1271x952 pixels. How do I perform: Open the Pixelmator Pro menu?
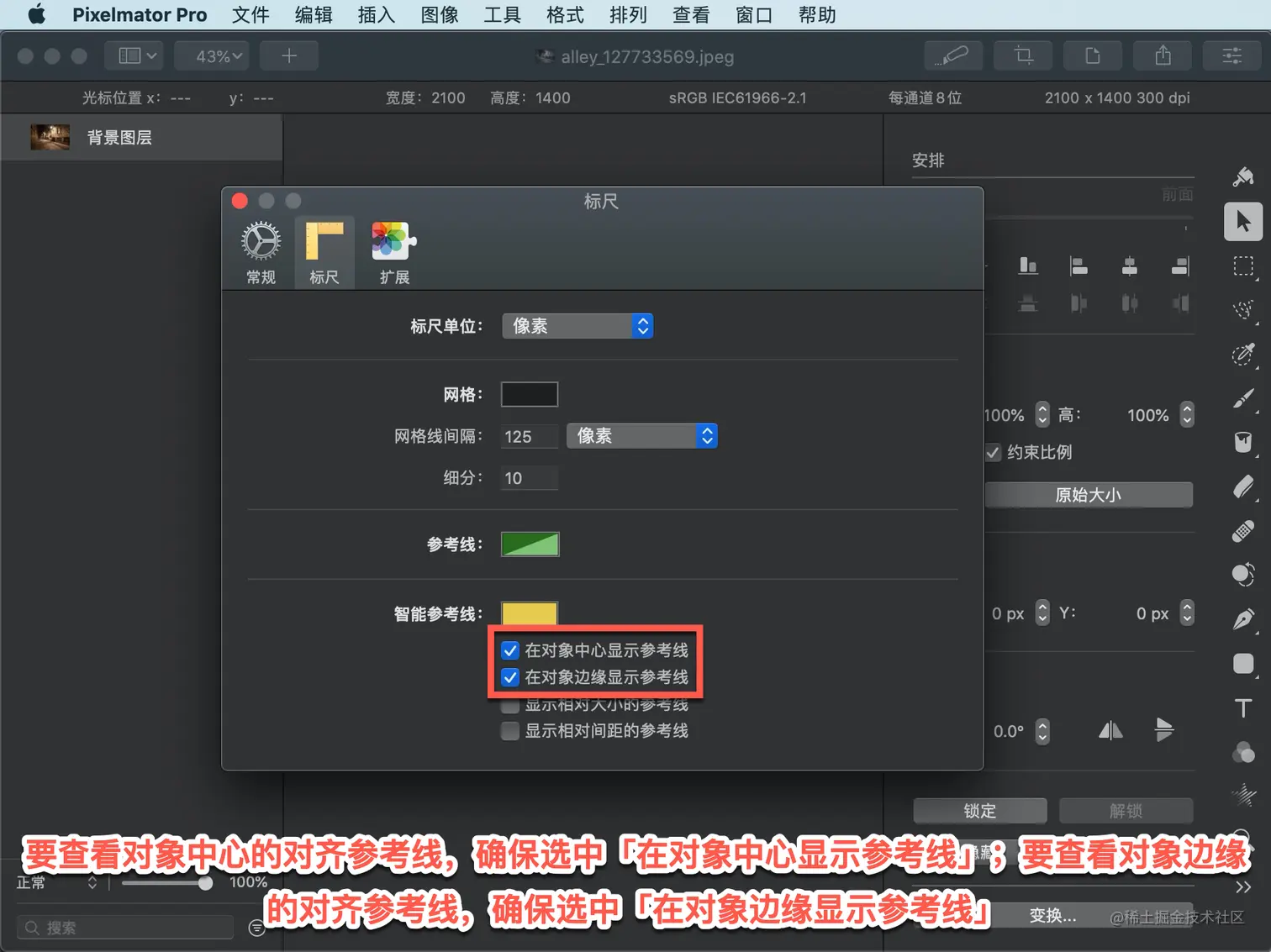pos(140,14)
